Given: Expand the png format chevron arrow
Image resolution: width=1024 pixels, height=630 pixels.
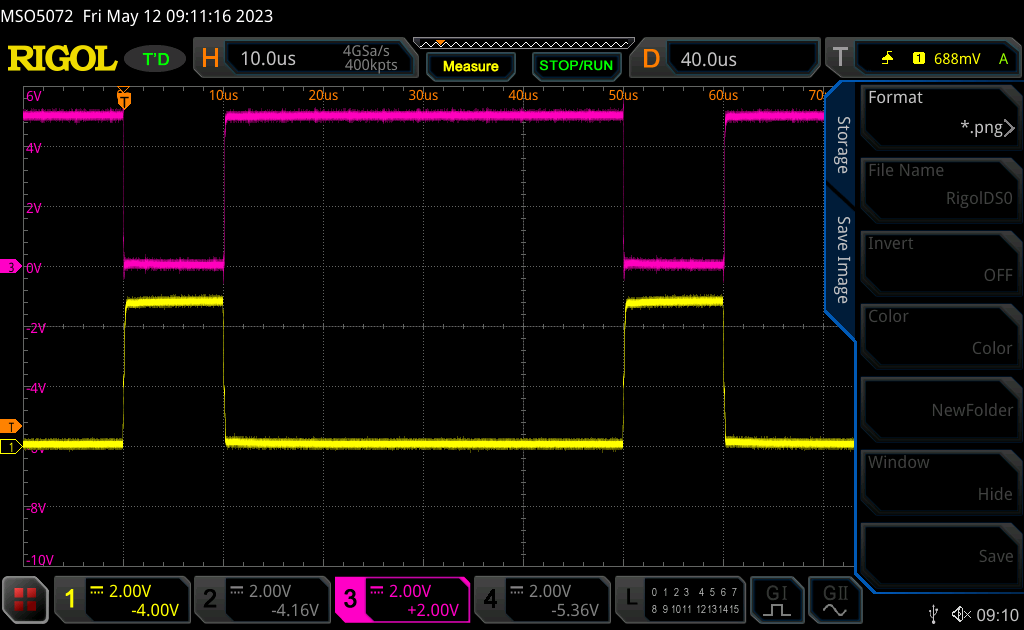Looking at the screenshot, I should 1009,128.
